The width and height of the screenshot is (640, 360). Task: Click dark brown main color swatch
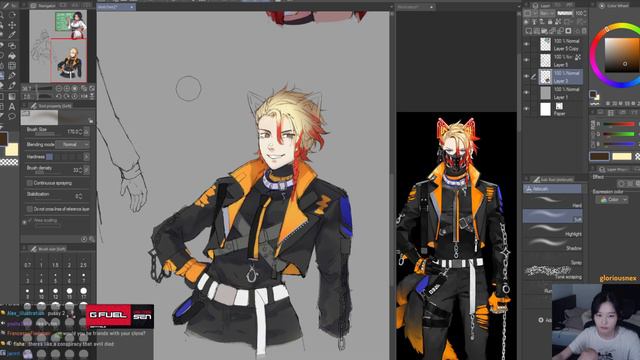600,156
